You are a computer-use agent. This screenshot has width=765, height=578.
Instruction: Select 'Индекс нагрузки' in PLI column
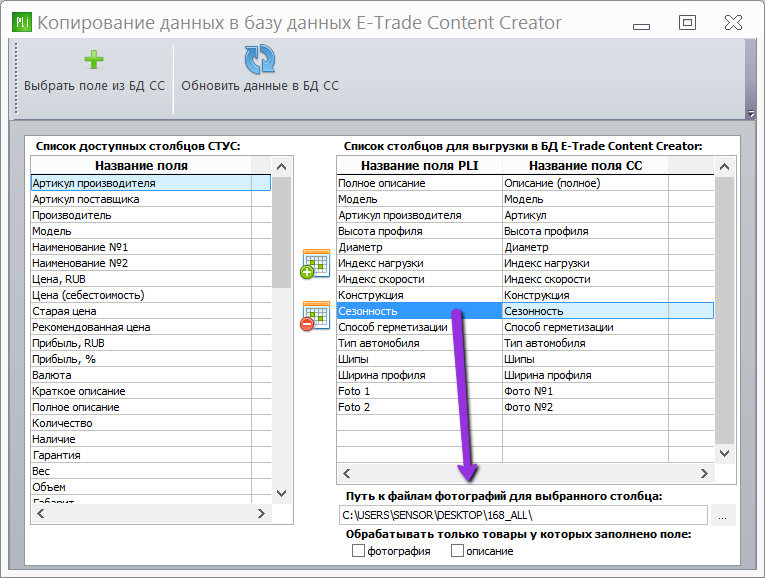420,263
